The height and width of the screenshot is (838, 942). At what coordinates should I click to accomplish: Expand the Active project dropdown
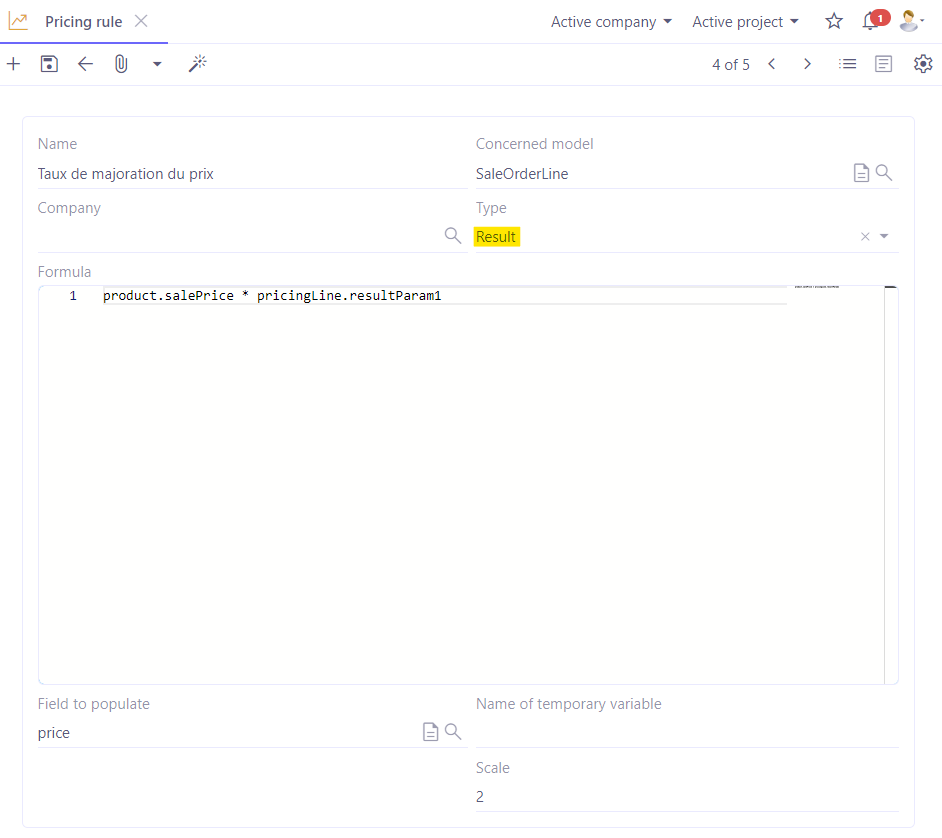(745, 22)
